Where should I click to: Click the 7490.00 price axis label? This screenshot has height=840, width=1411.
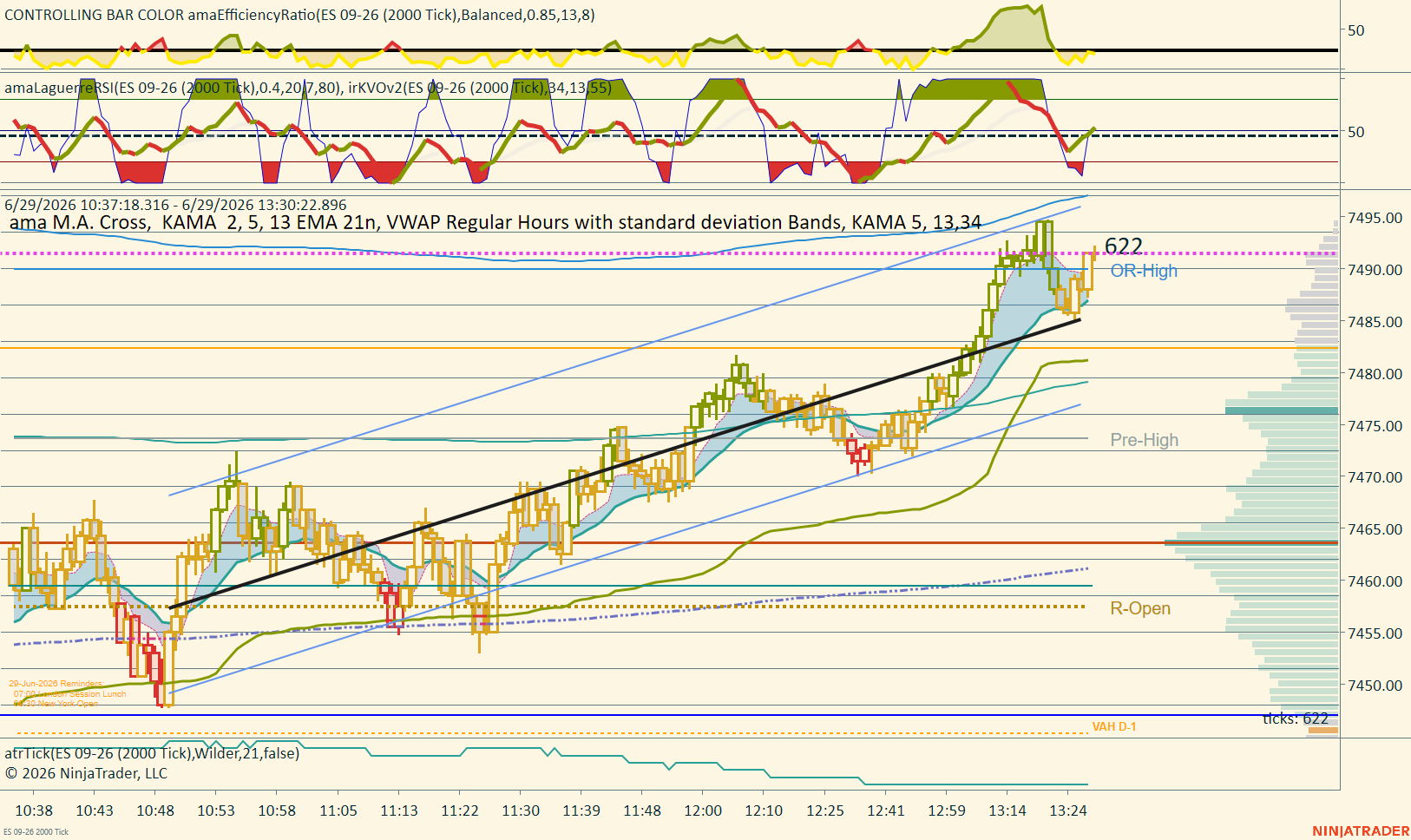coord(1375,270)
